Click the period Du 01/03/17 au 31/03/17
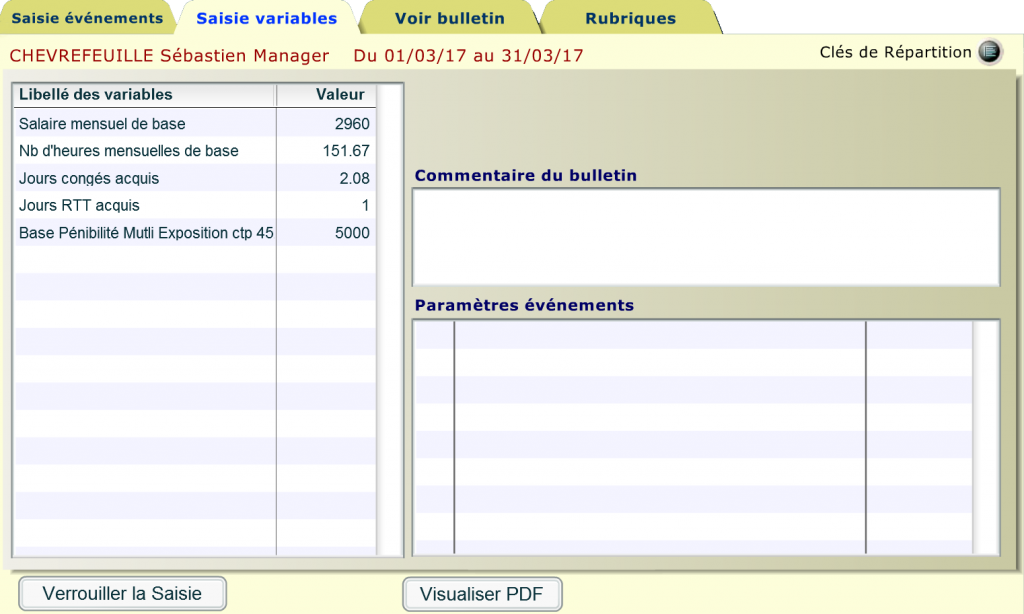The image size is (1024, 614). (x=470, y=56)
